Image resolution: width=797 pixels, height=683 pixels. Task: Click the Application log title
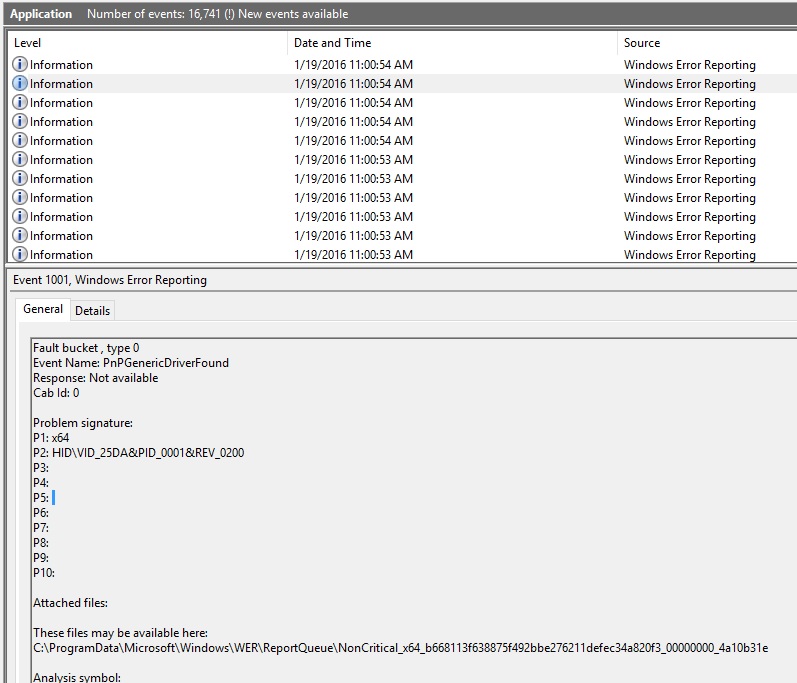[41, 14]
